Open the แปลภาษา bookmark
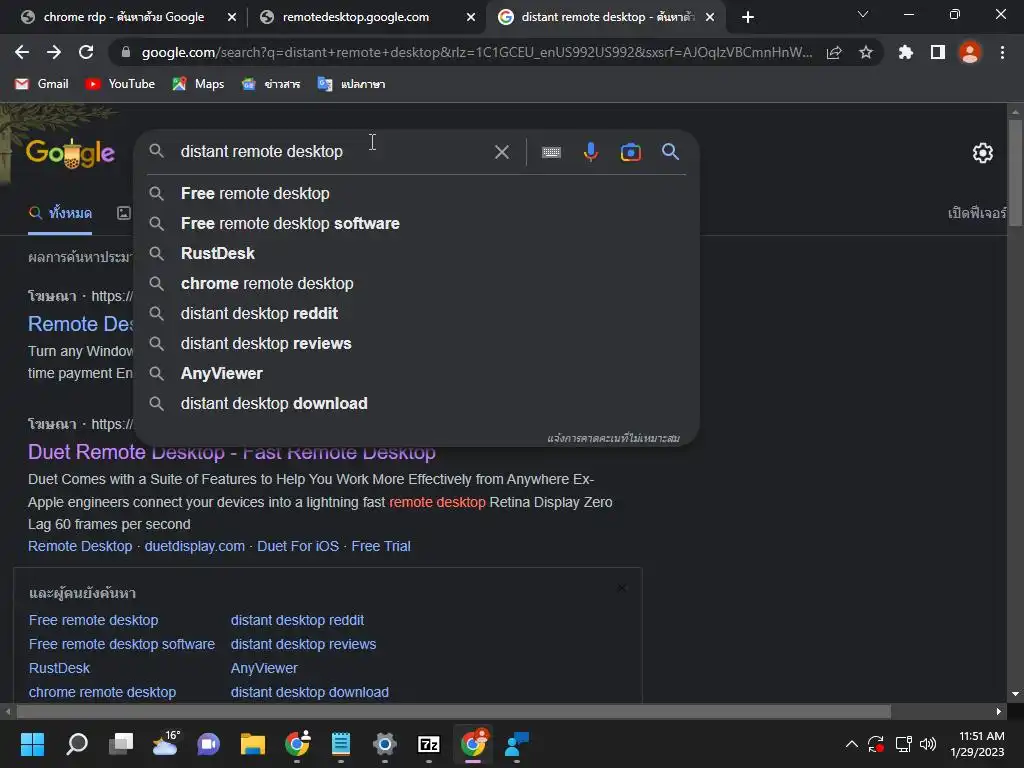This screenshot has width=1024, height=768. (x=351, y=84)
